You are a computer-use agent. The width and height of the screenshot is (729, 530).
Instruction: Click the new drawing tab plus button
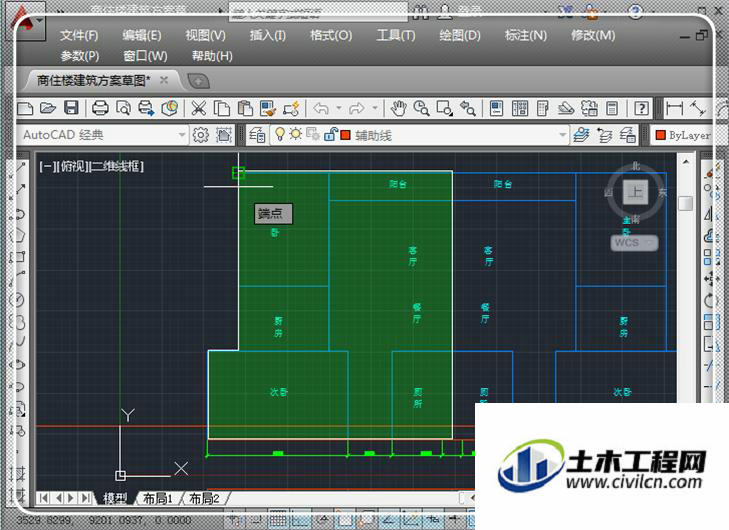point(199,81)
